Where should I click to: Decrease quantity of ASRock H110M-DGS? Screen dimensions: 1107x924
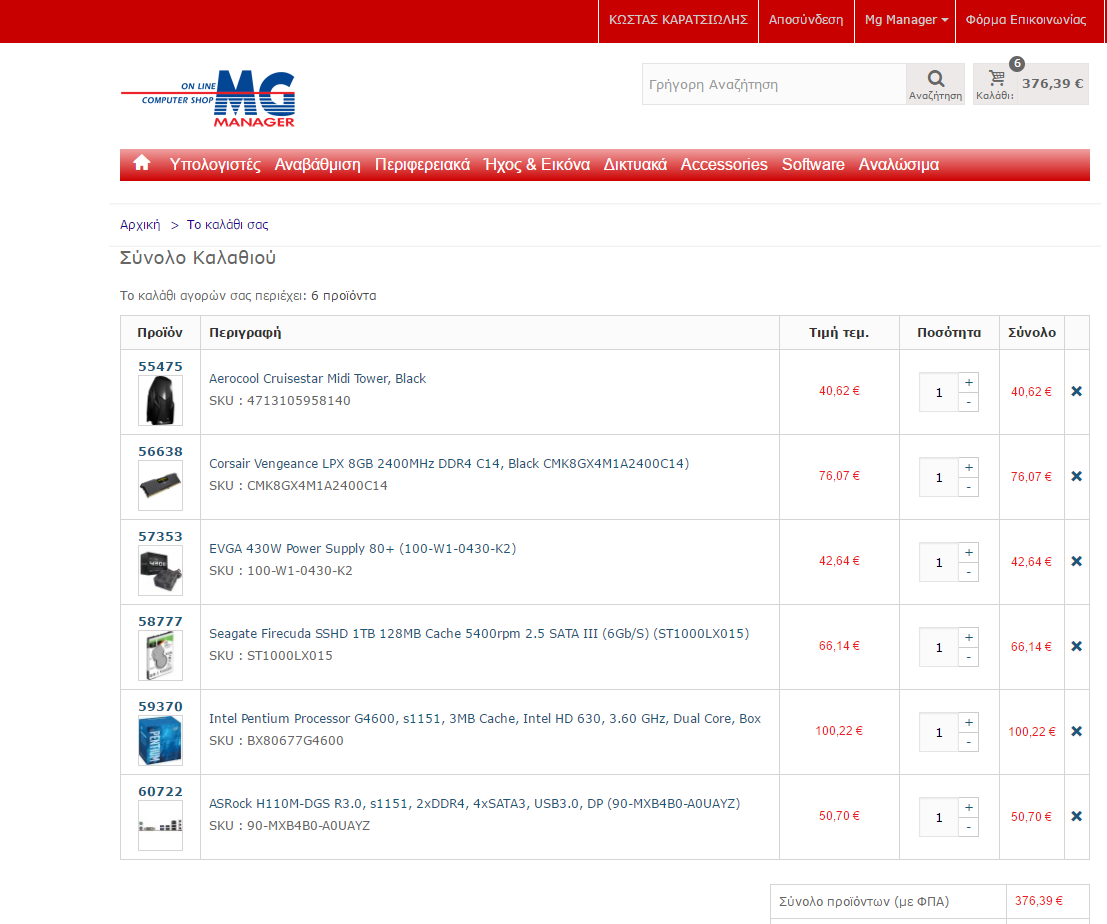click(x=969, y=827)
